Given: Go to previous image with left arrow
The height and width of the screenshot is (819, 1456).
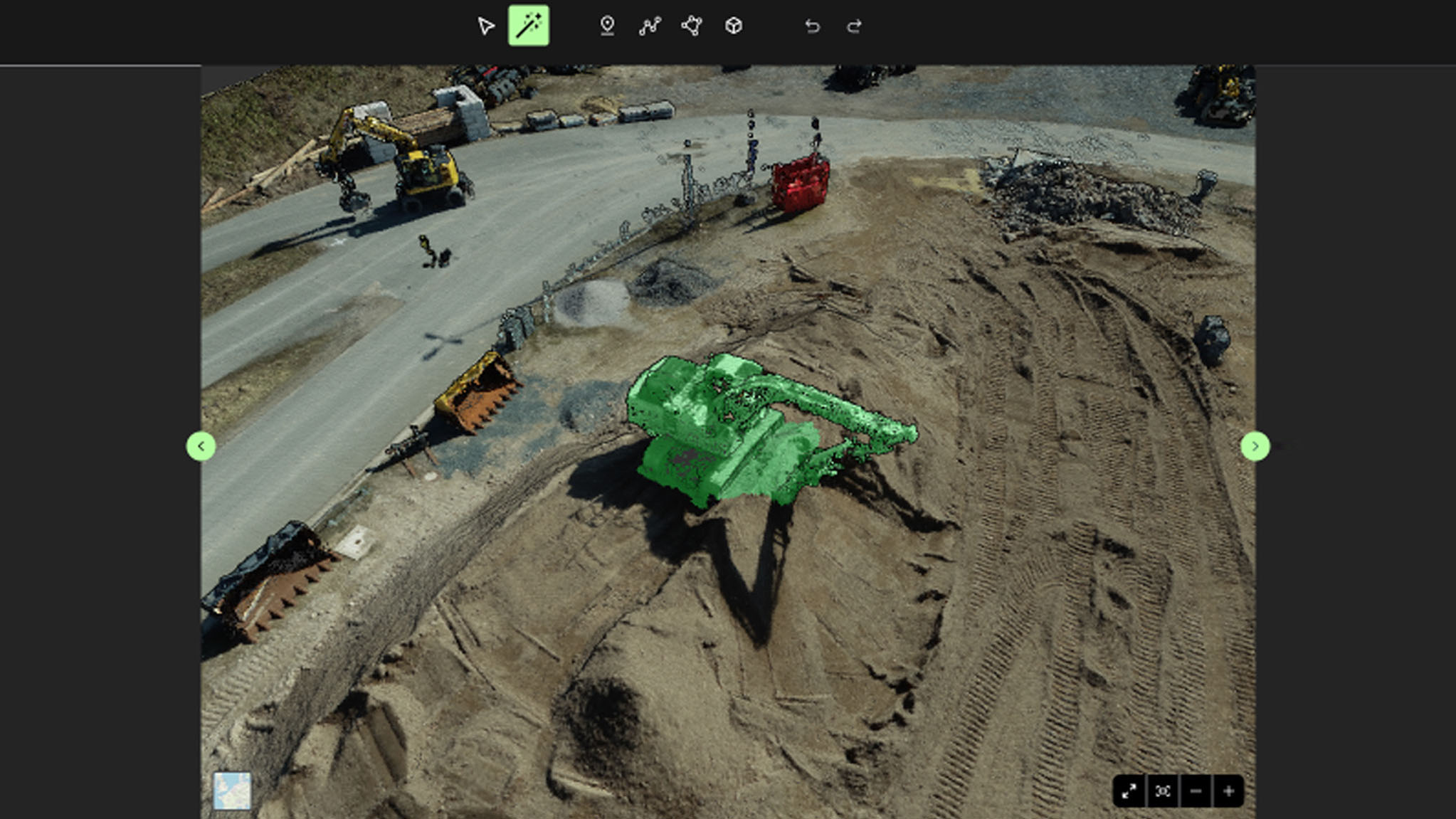Looking at the screenshot, I should 201,446.
